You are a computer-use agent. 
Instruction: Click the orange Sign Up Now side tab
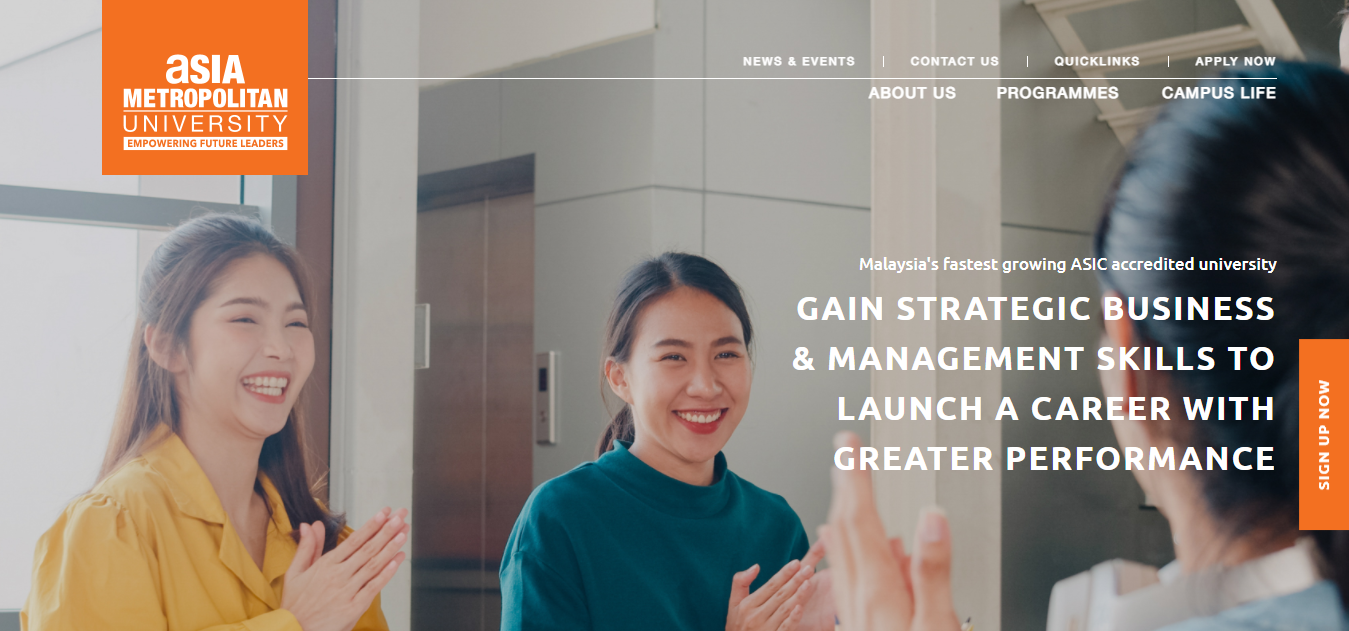pyautogui.click(x=1324, y=434)
